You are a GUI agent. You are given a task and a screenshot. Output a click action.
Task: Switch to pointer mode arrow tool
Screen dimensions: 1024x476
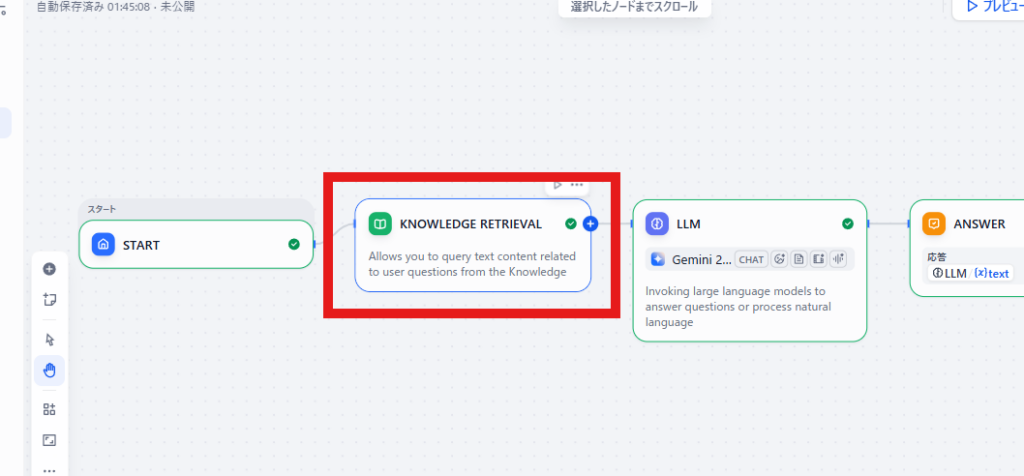coord(49,340)
